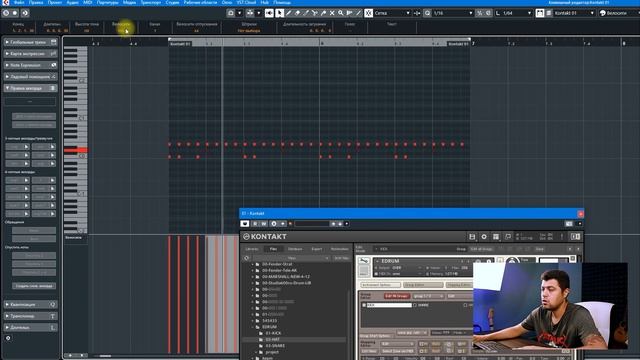
Task: Select the Line tool
Action: [358, 13]
